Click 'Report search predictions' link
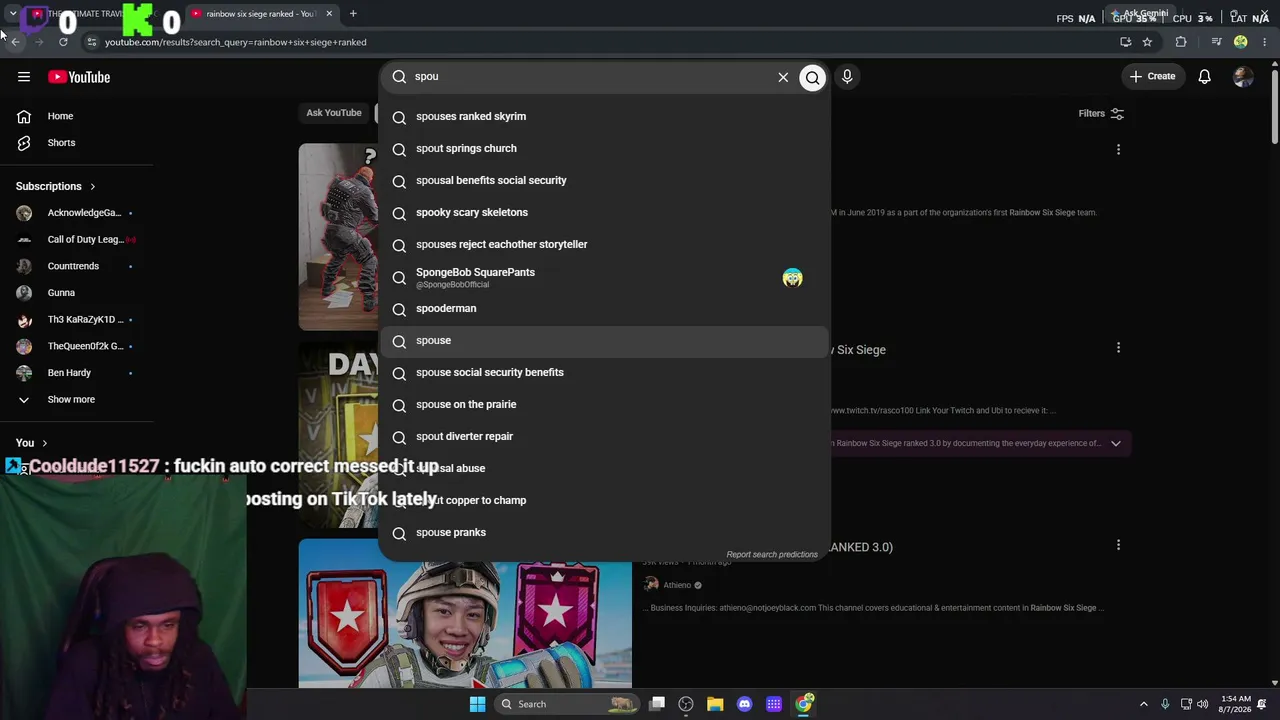 pyautogui.click(x=772, y=554)
